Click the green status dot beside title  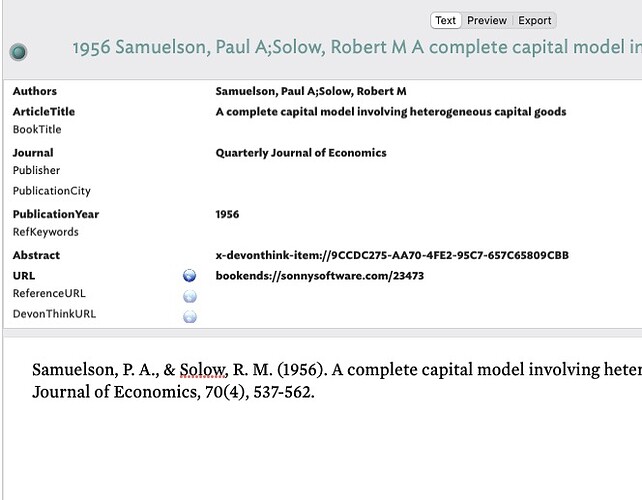18,52
